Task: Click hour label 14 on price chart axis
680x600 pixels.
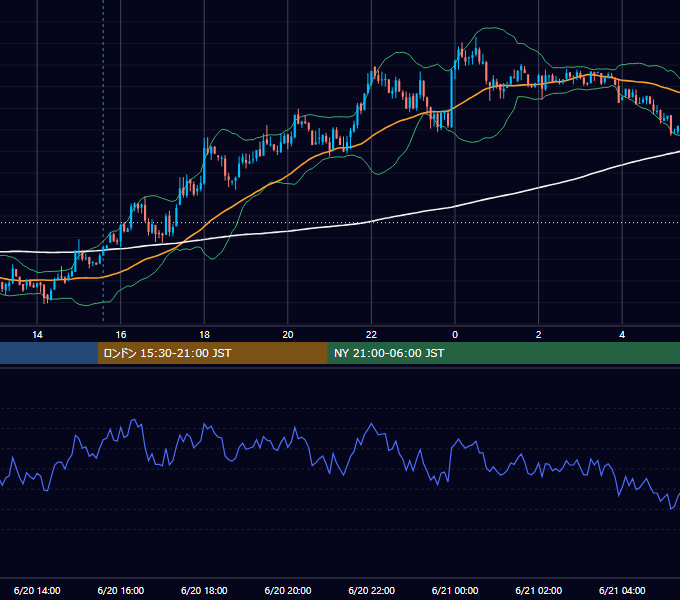Action: click(37, 335)
